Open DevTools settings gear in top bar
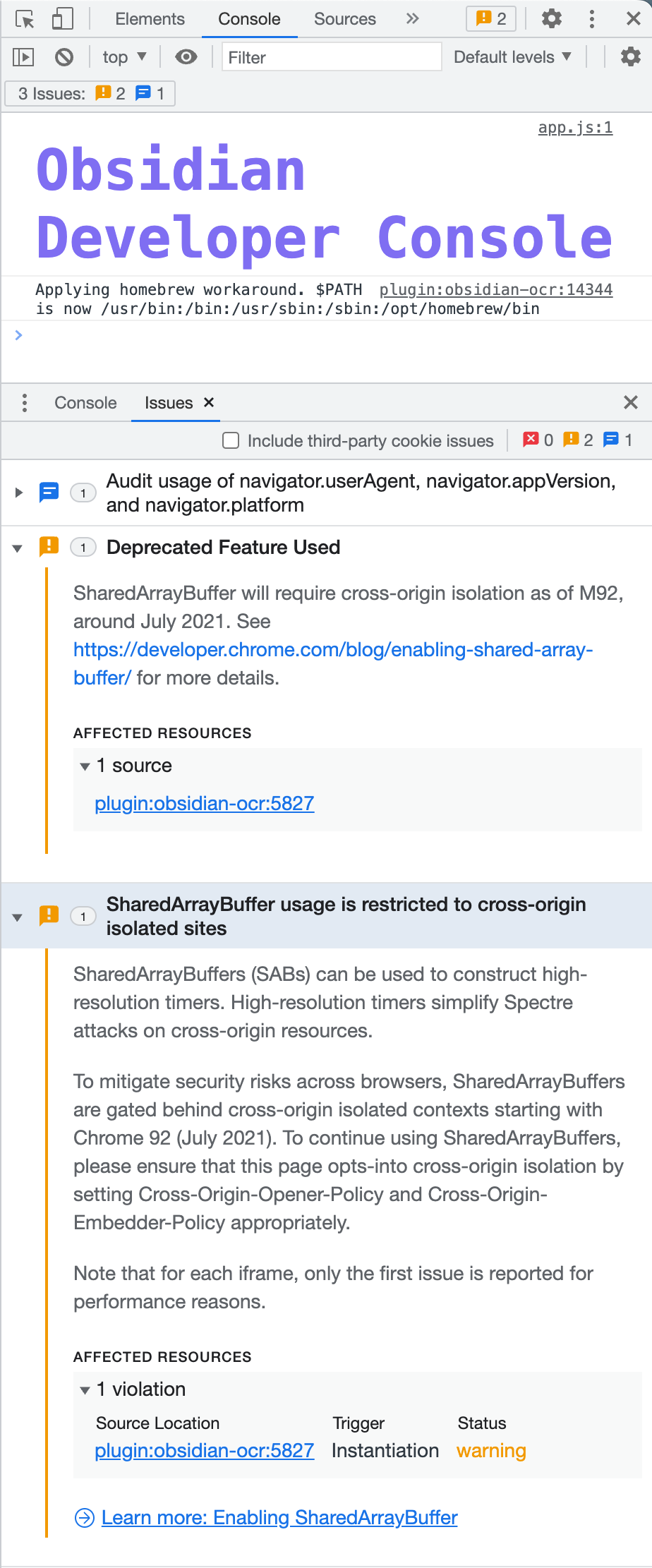Image resolution: width=652 pixels, height=1568 pixels. coord(551,19)
